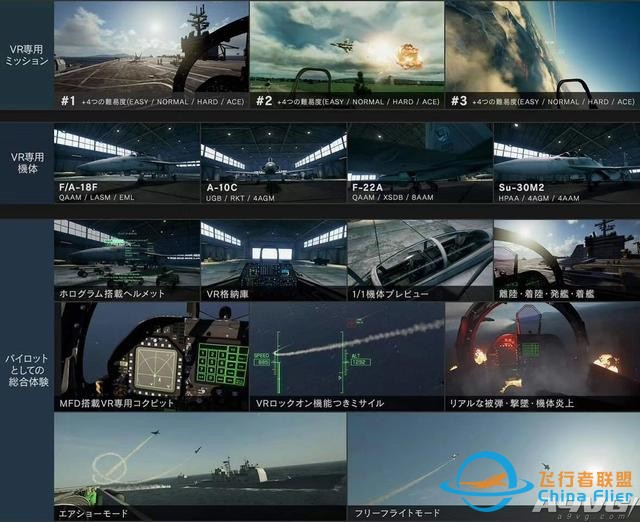This screenshot has height=522, width=640.
Task: Click the UGB / RKT / 4AGM weapons text
Action: click(x=240, y=198)
